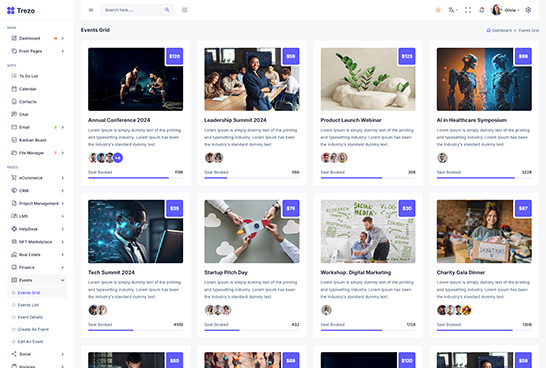Open Create An Event submenu item
This screenshot has height=368, width=546.
pyautogui.click(x=33, y=329)
